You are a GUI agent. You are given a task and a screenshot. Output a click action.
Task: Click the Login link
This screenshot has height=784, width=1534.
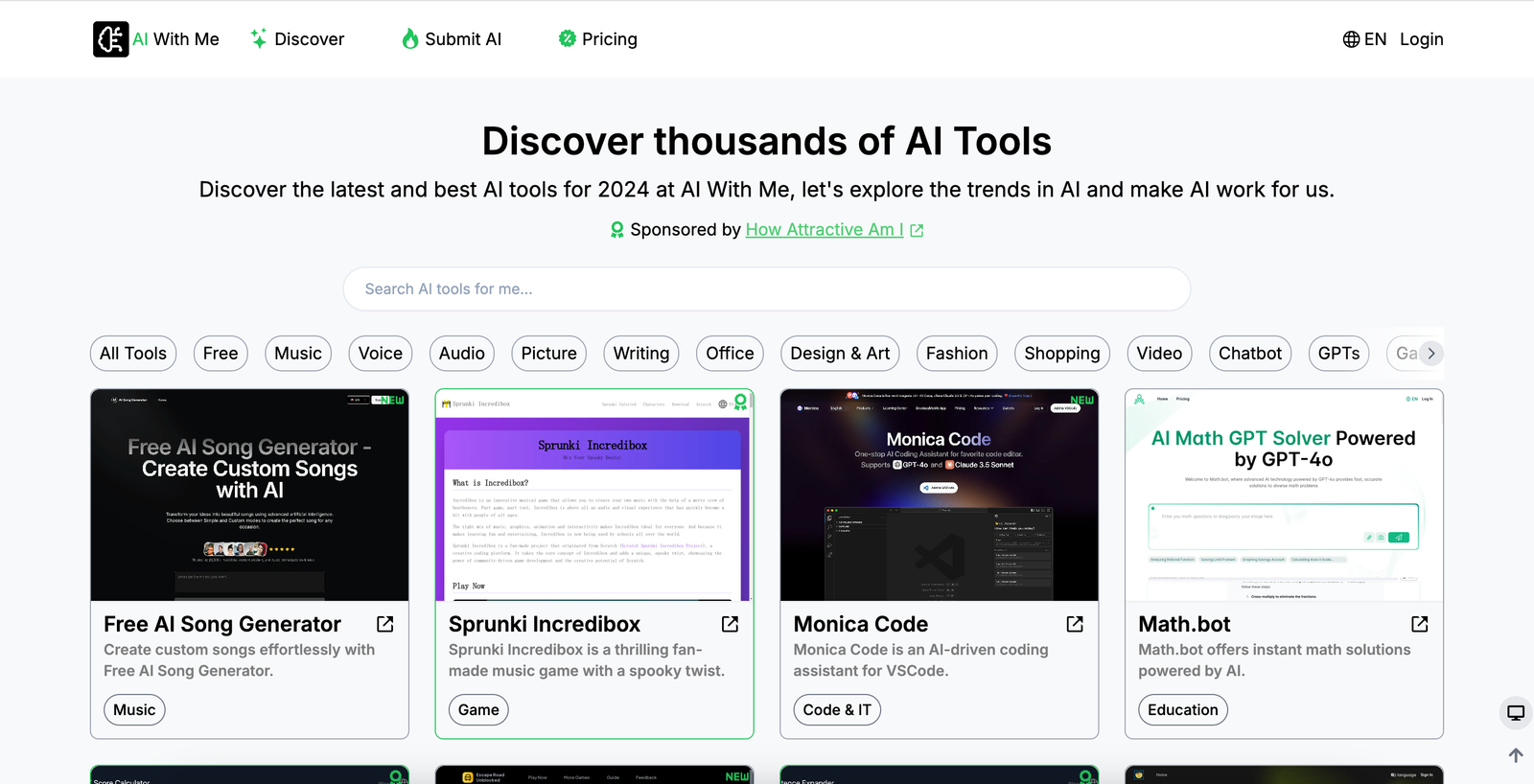pos(1421,39)
